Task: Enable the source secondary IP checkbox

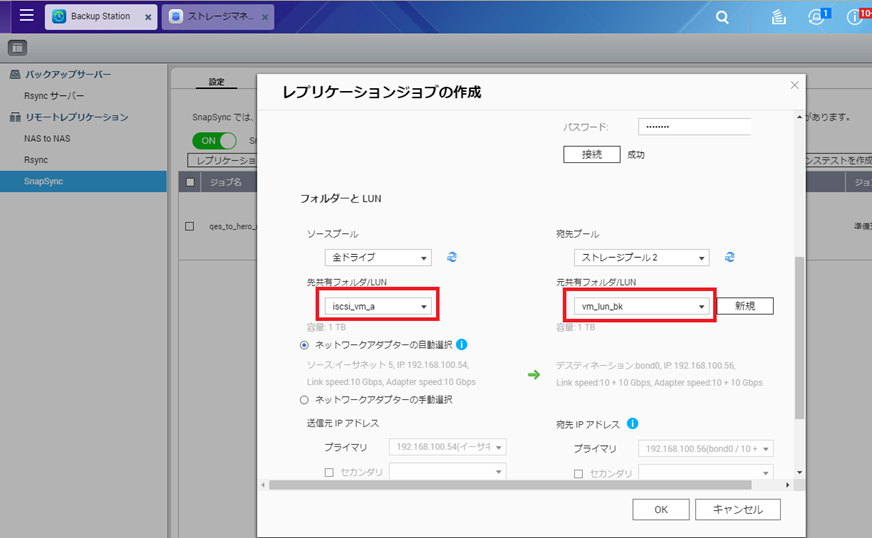Action: tap(329, 473)
